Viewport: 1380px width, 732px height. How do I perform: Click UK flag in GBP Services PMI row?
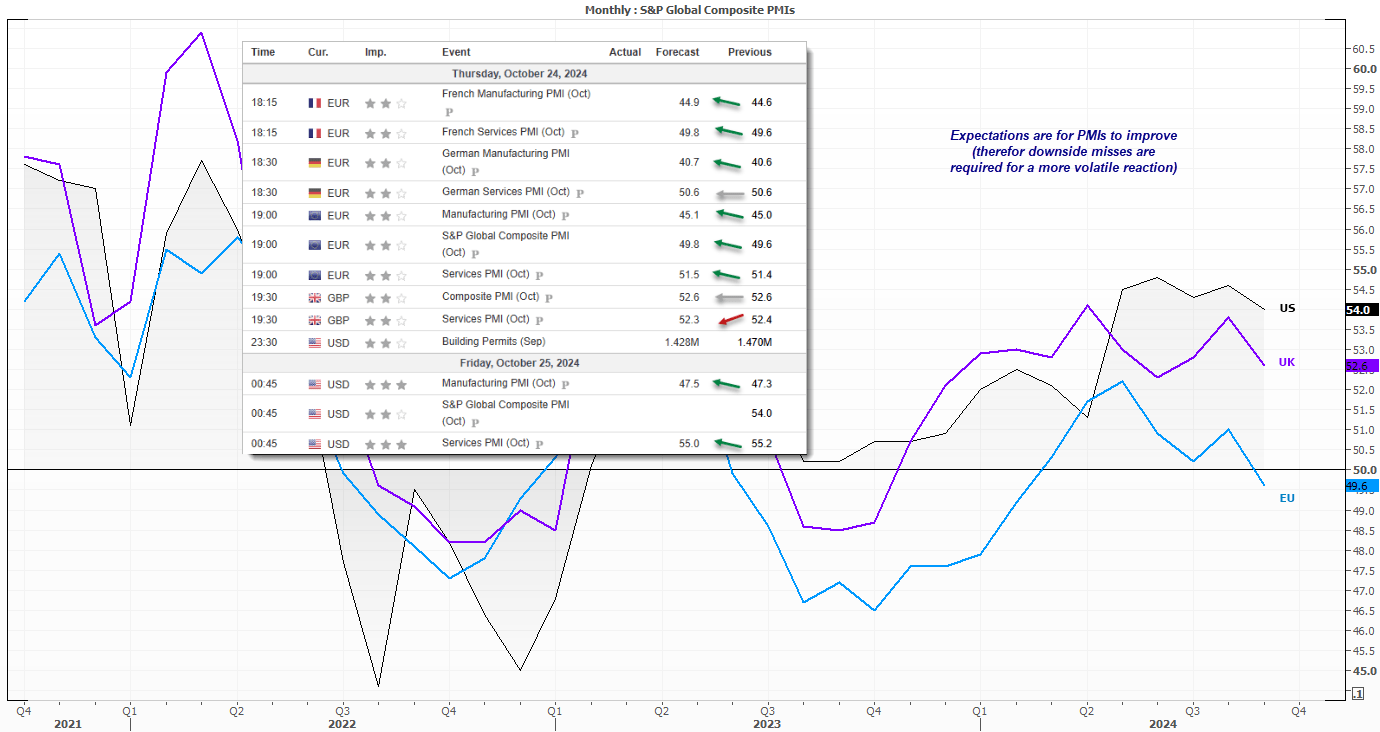(x=314, y=320)
